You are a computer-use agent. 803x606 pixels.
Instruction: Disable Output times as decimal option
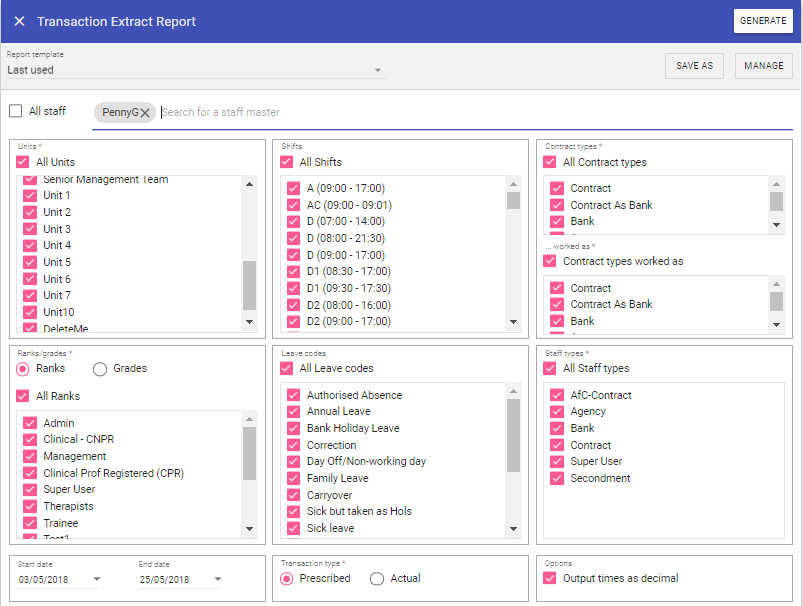[549, 578]
